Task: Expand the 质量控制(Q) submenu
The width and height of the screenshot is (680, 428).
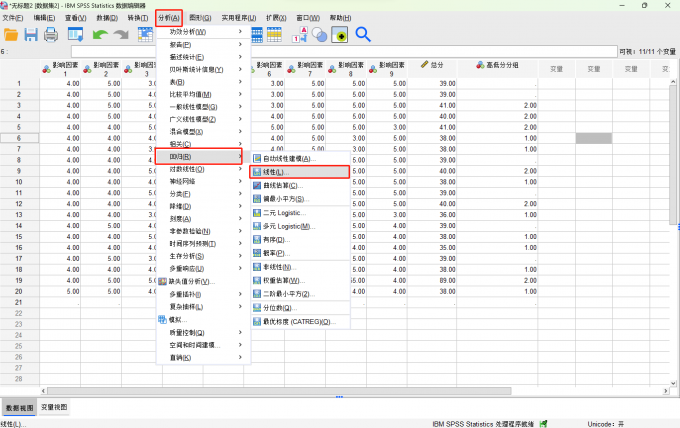Action: (203, 333)
